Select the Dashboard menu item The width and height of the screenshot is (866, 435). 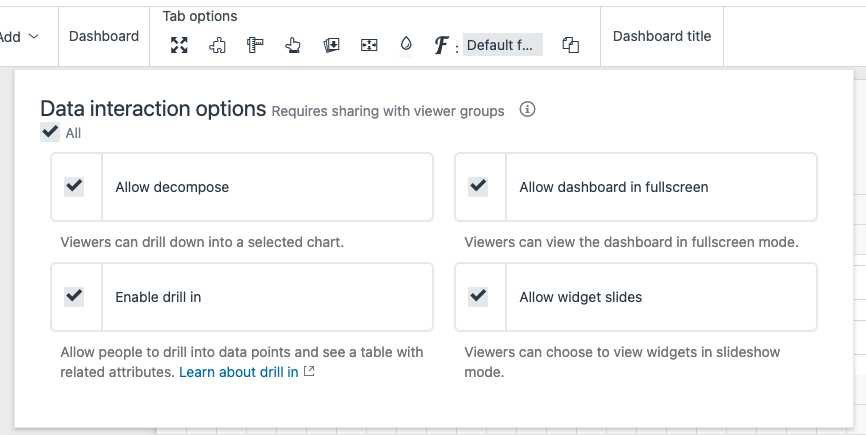[104, 37]
